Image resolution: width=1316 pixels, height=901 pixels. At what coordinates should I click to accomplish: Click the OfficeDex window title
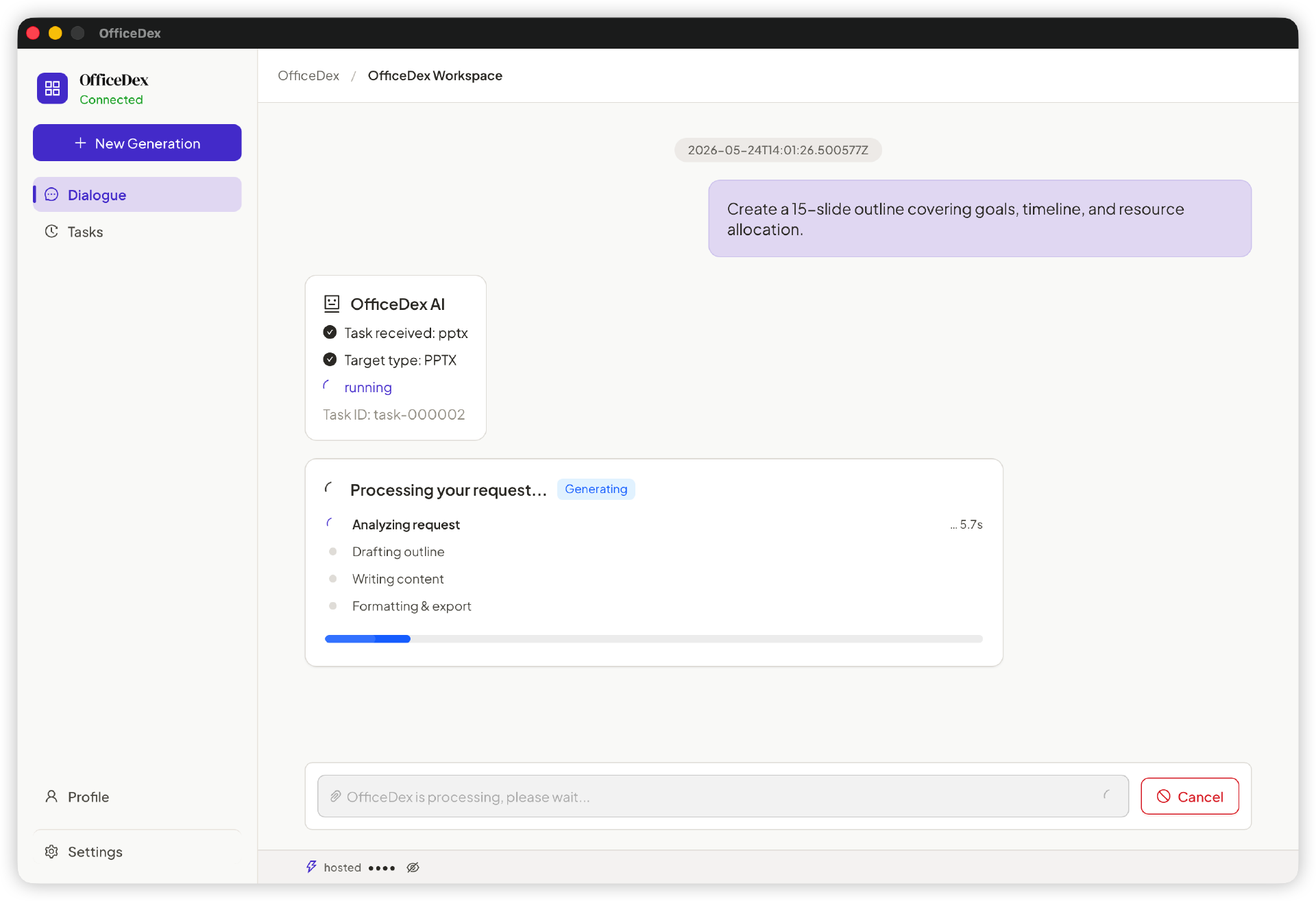click(130, 33)
